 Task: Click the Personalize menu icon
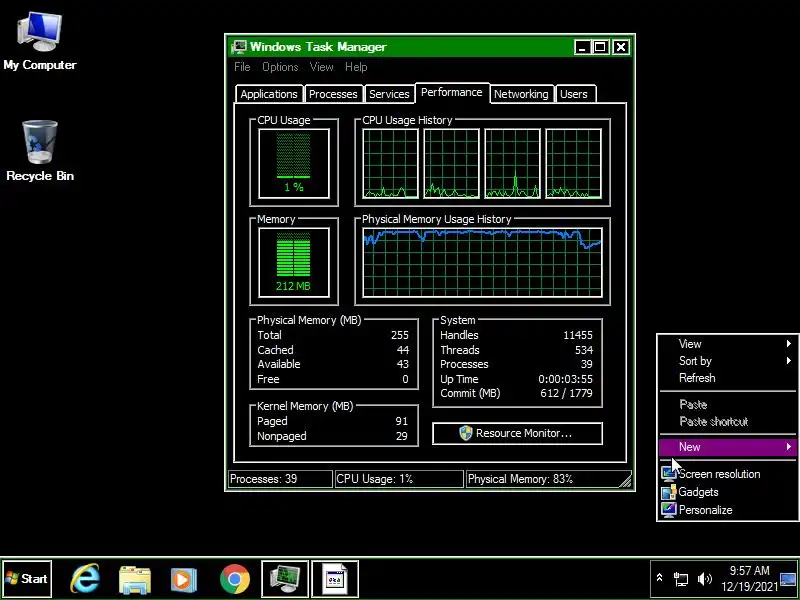click(668, 510)
